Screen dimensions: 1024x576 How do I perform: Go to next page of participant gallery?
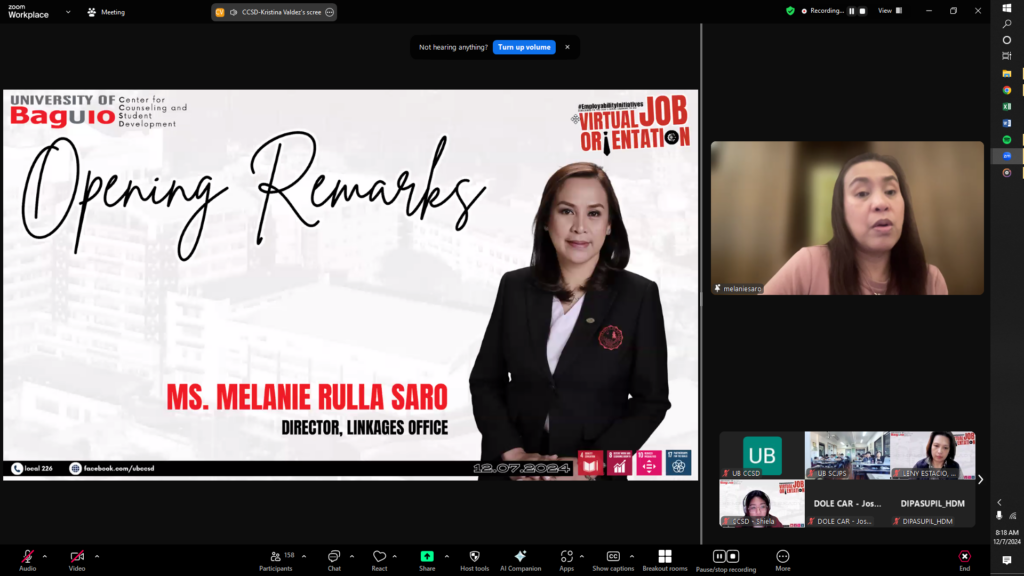980,479
